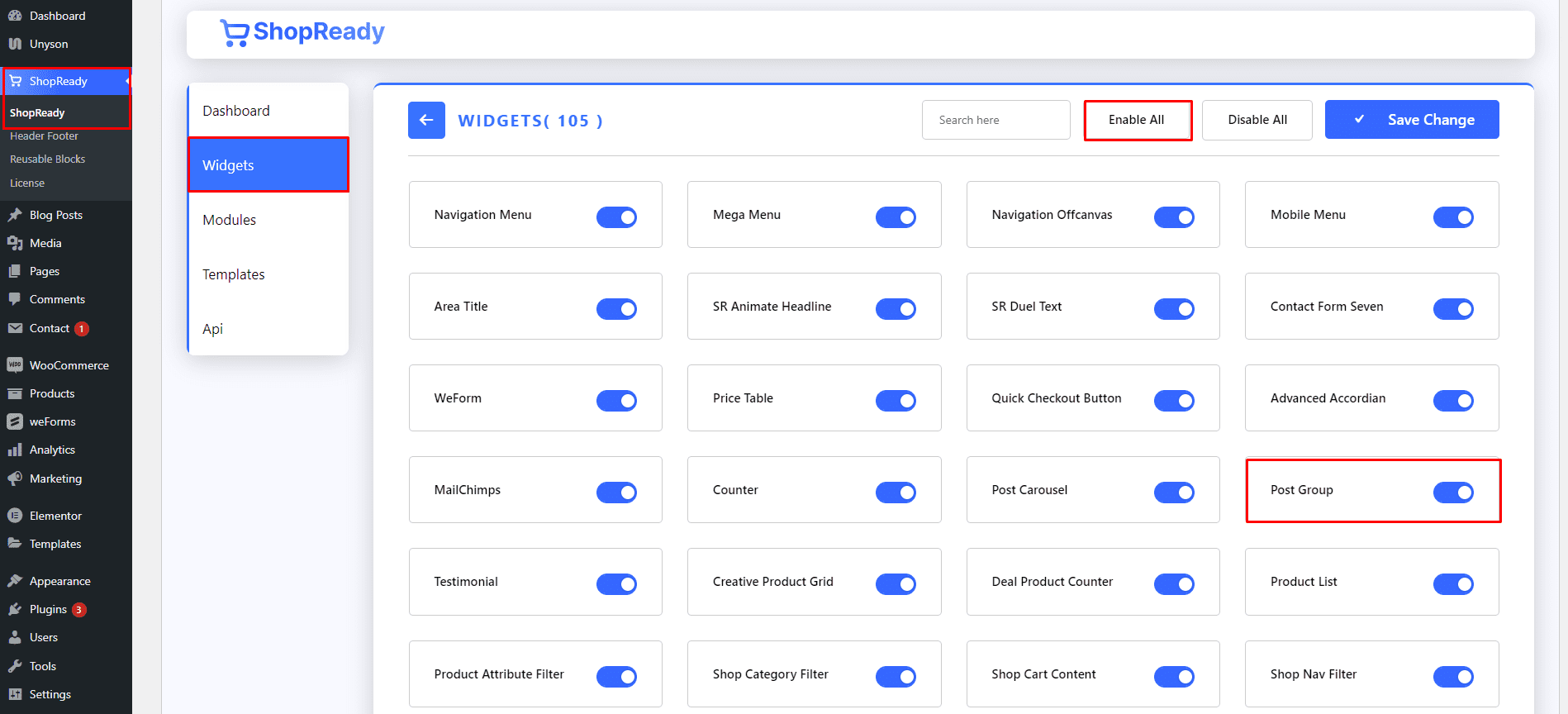Image resolution: width=1568 pixels, height=714 pixels.
Task: Open WooCommerce from the admin sidebar
Action: tap(69, 365)
